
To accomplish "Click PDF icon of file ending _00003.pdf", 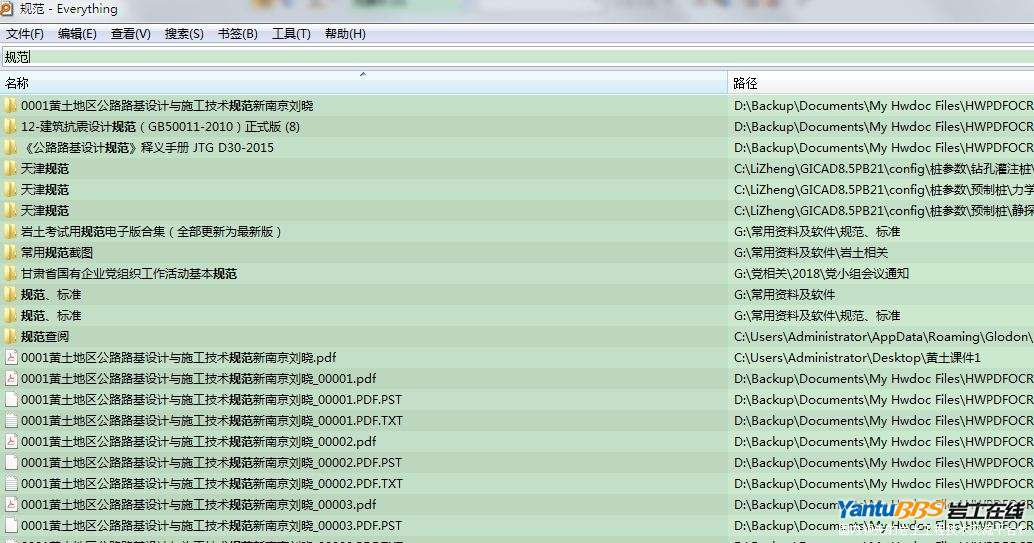I will tap(11, 505).
